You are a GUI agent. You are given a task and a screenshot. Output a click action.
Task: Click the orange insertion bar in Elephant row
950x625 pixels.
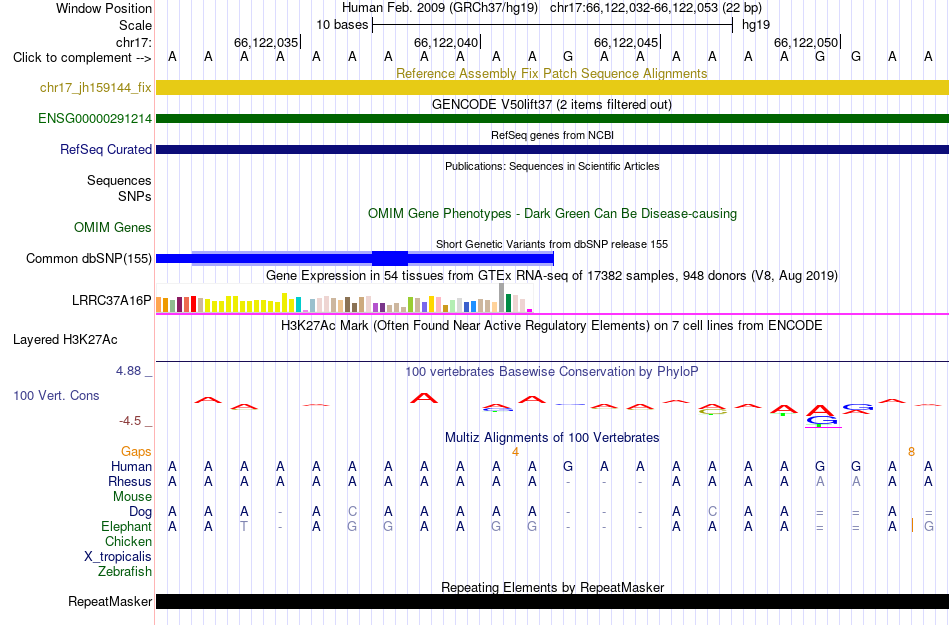point(912,525)
